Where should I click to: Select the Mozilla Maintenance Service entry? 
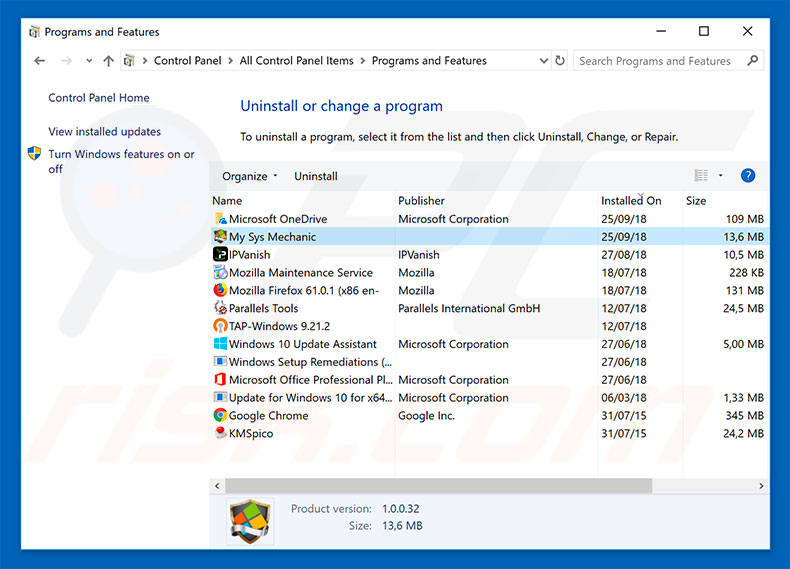(x=489, y=272)
